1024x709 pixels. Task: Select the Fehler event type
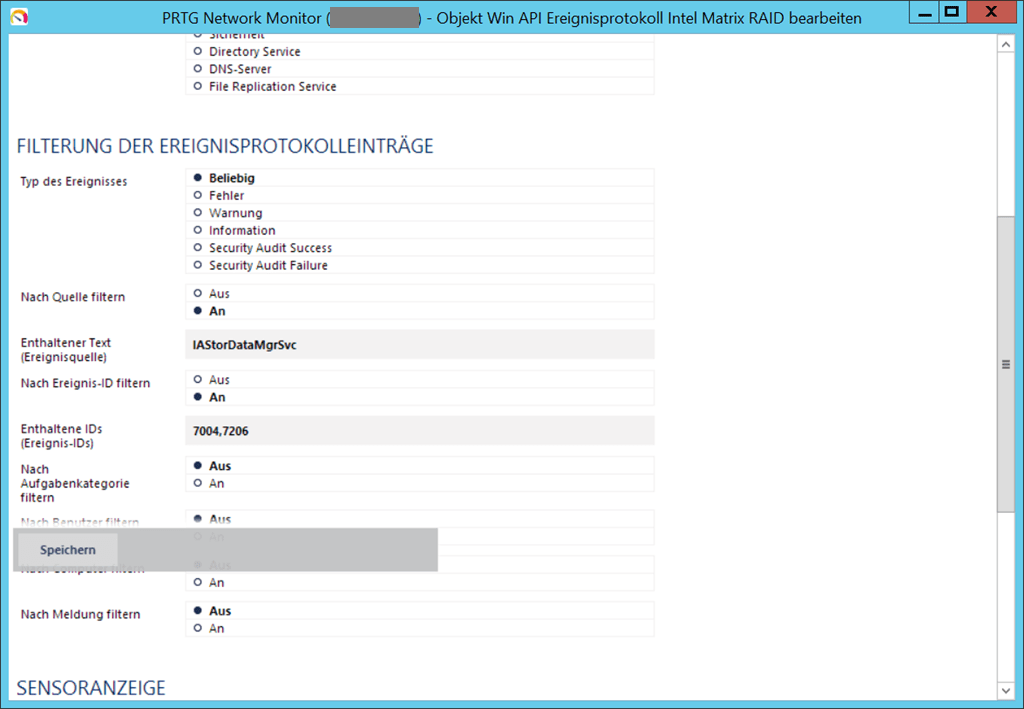(x=198, y=196)
